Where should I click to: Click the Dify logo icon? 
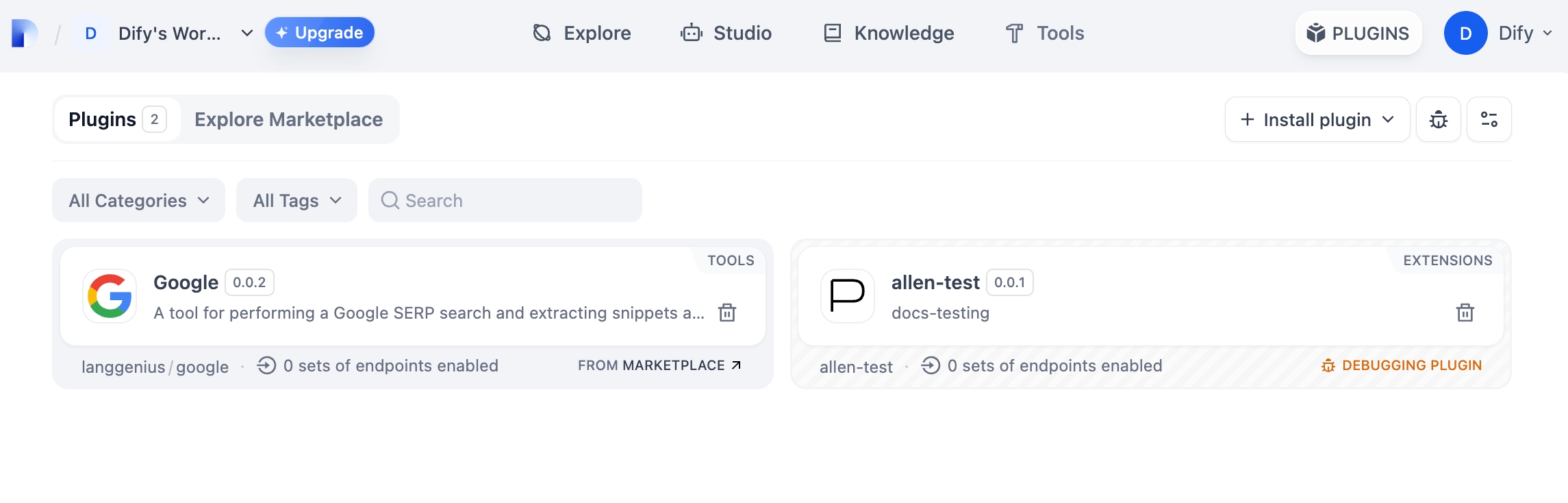(25, 33)
